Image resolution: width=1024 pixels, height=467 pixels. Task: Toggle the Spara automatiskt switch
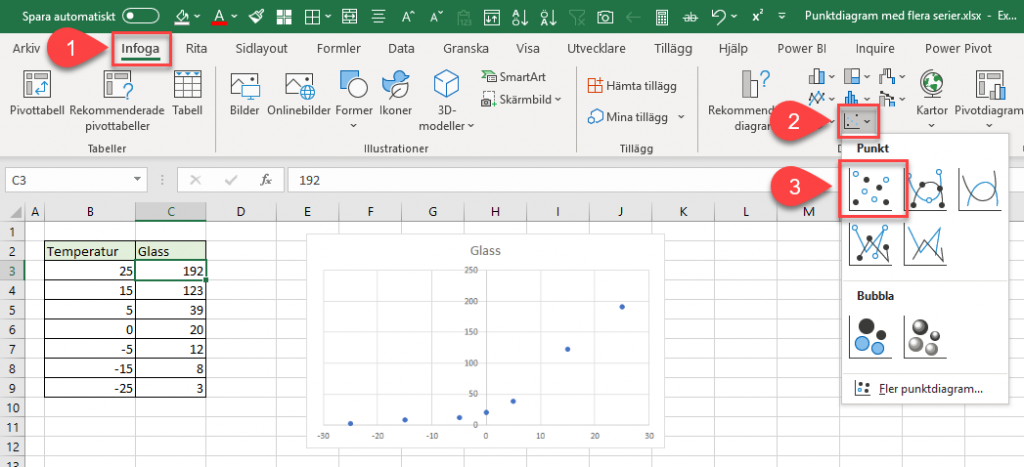click(x=140, y=16)
